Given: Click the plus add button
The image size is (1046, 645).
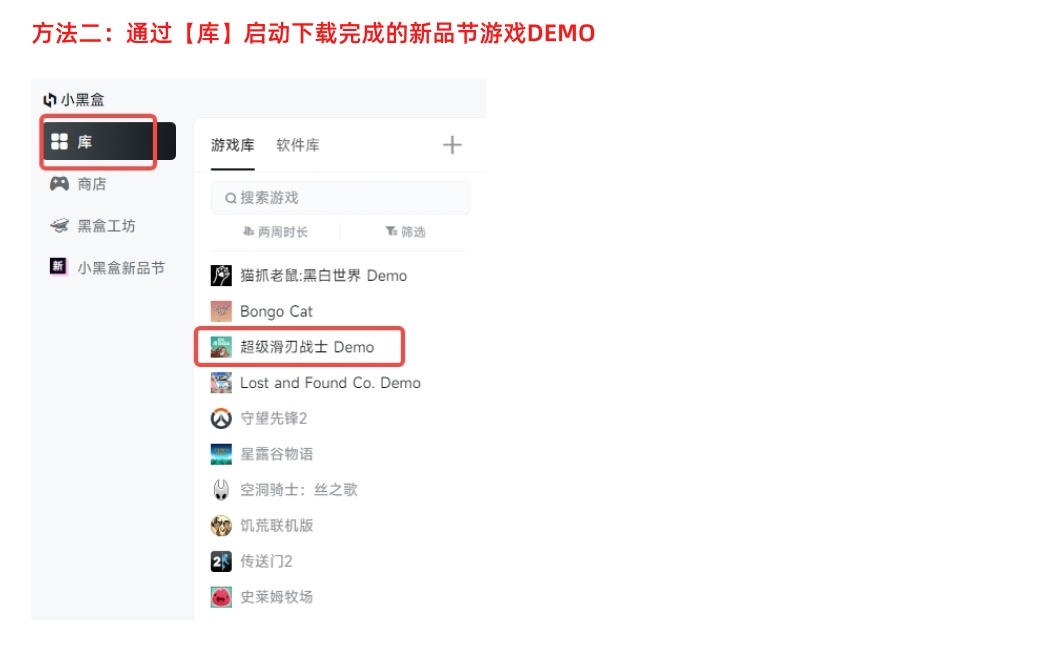Looking at the screenshot, I should [452, 145].
